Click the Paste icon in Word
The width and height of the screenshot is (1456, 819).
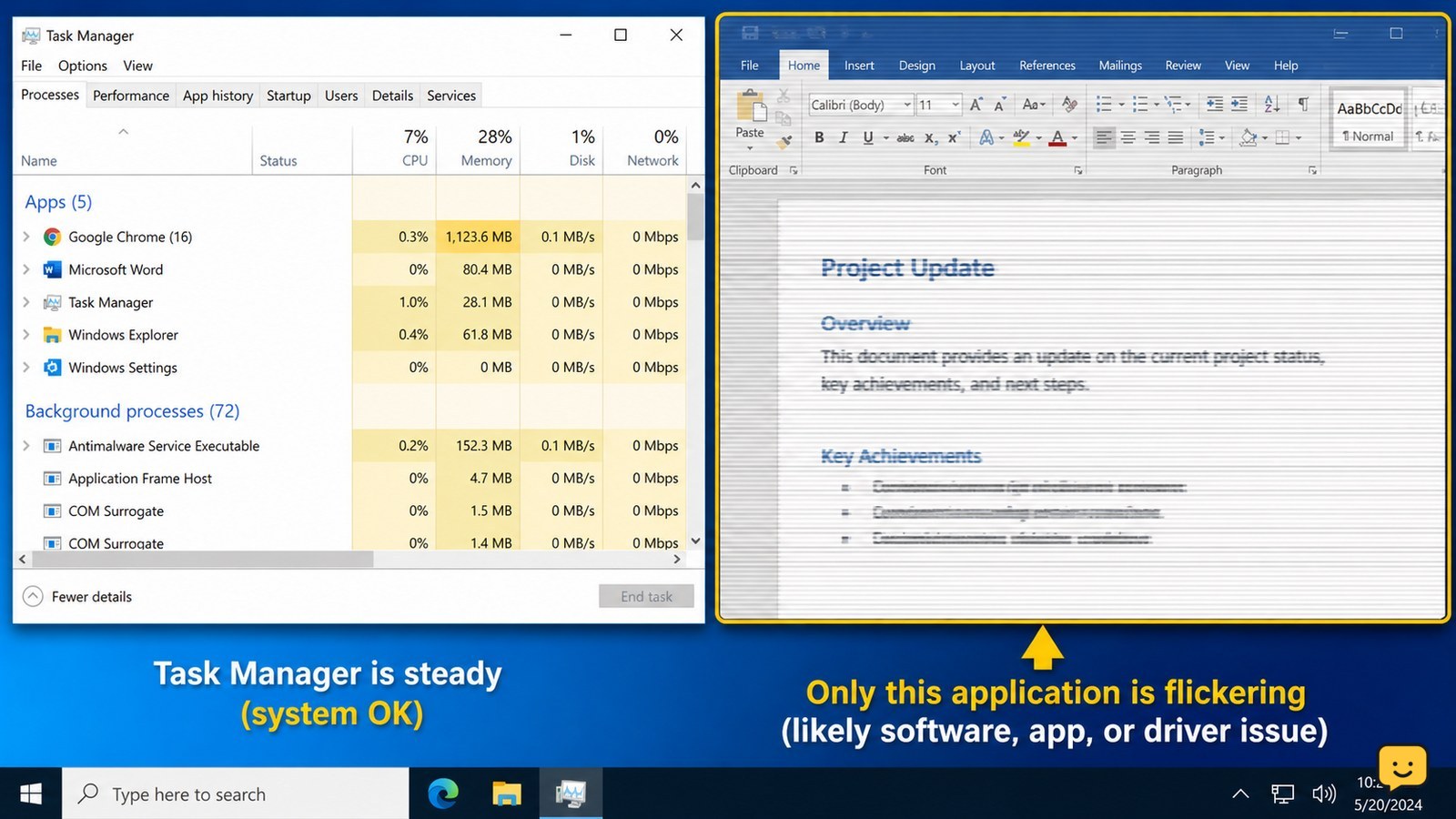(x=752, y=106)
